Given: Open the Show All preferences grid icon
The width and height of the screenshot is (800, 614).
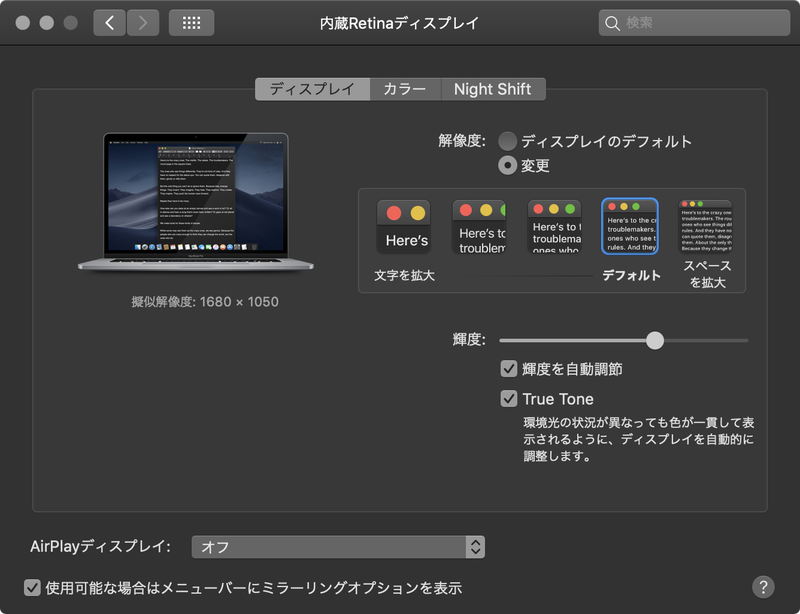Looking at the screenshot, I should click(x=189, y=21).
